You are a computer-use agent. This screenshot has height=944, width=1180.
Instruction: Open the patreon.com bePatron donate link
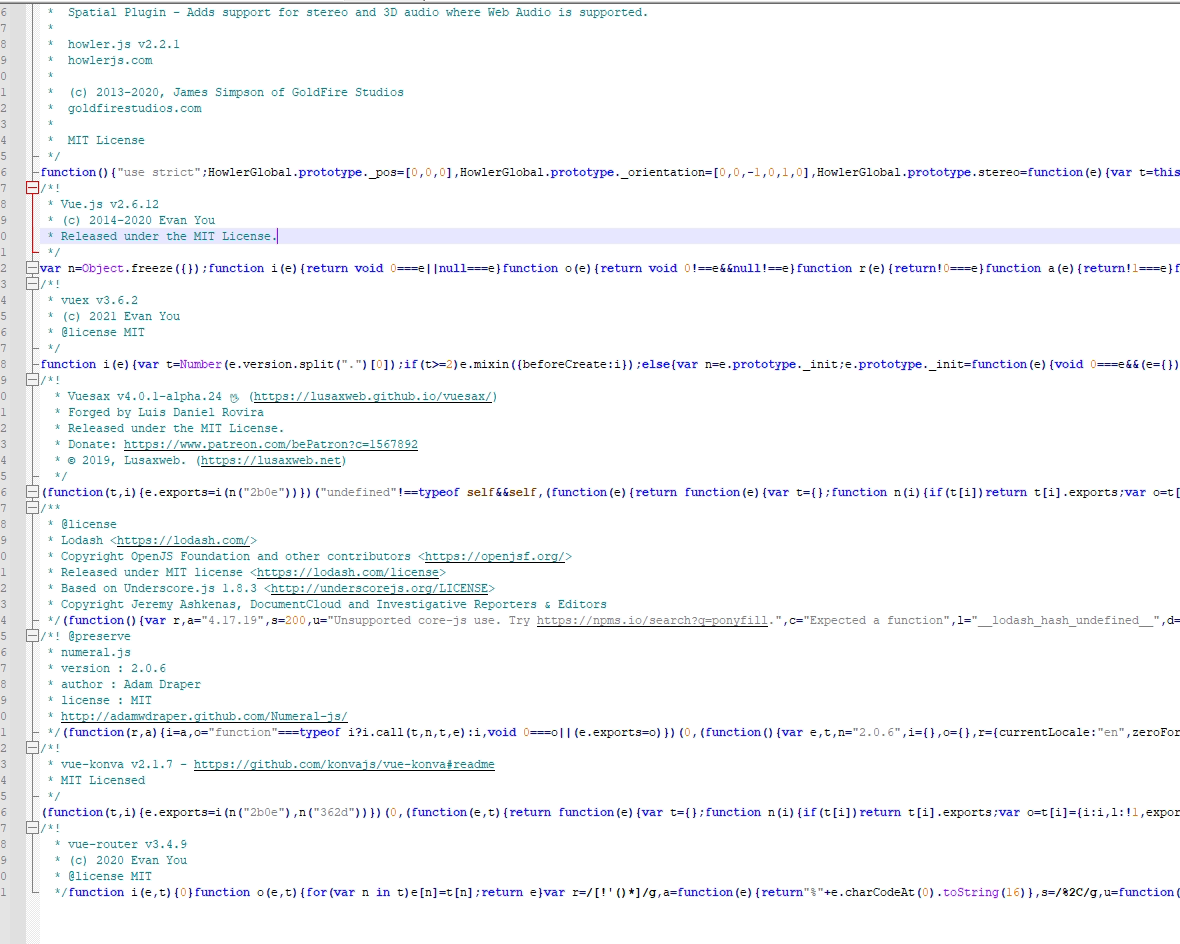[271, 444]
